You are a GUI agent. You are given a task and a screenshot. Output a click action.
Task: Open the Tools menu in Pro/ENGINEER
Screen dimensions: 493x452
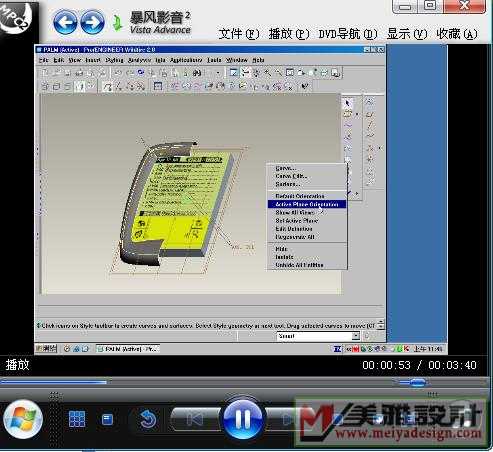214,60
